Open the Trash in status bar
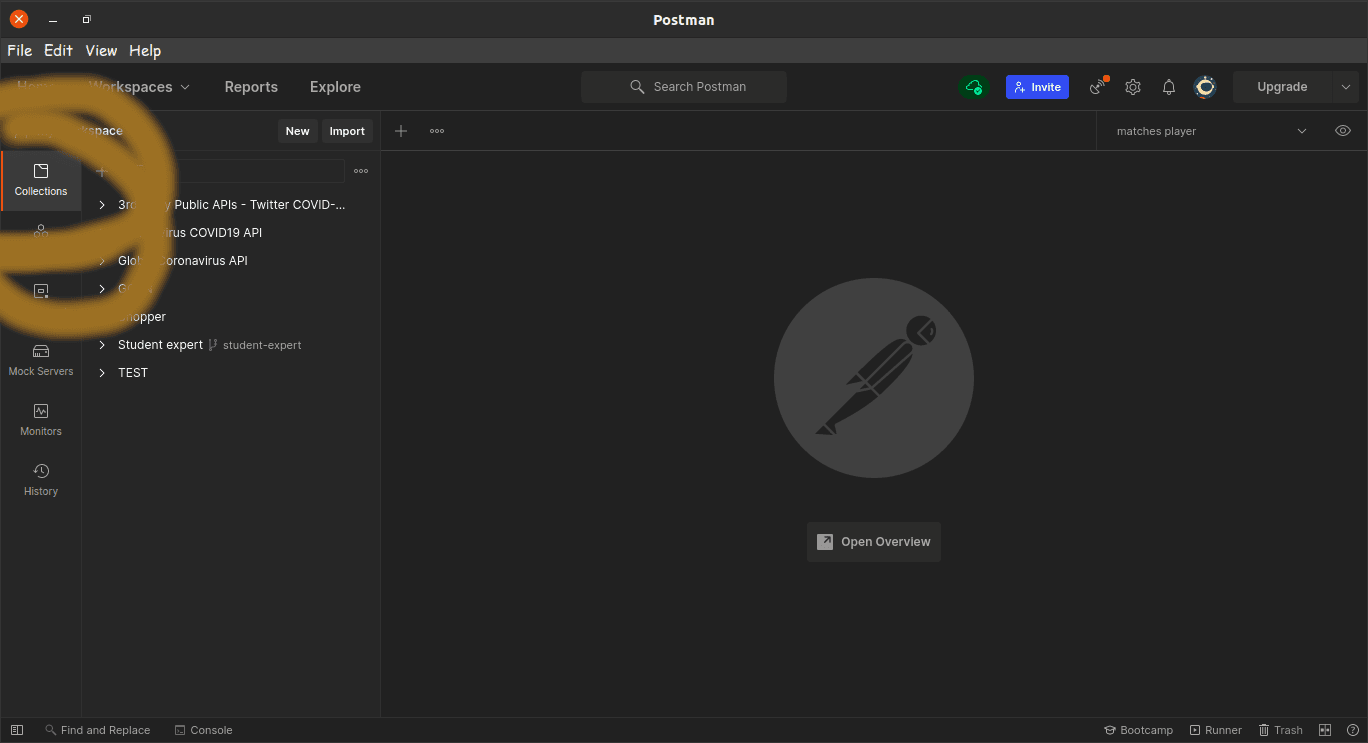The height and width of the screenshot is (743, 1368). coord(1280,730)
